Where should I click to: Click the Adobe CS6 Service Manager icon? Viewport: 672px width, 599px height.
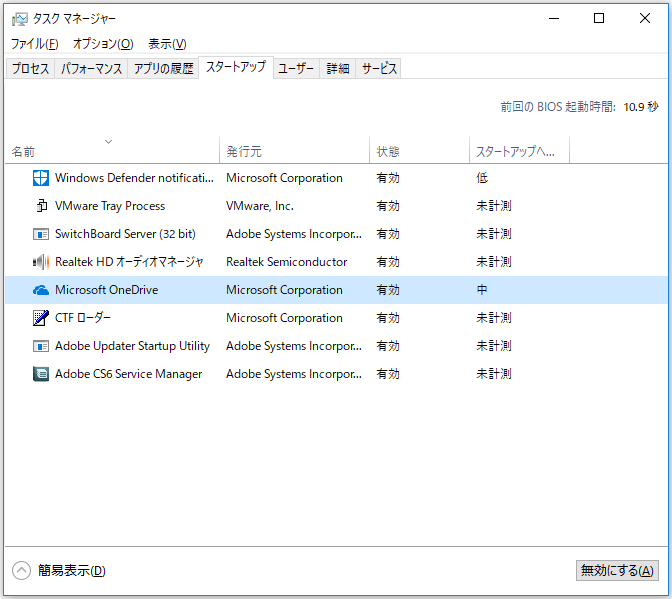pyautogui.click(x=41, y=374)
